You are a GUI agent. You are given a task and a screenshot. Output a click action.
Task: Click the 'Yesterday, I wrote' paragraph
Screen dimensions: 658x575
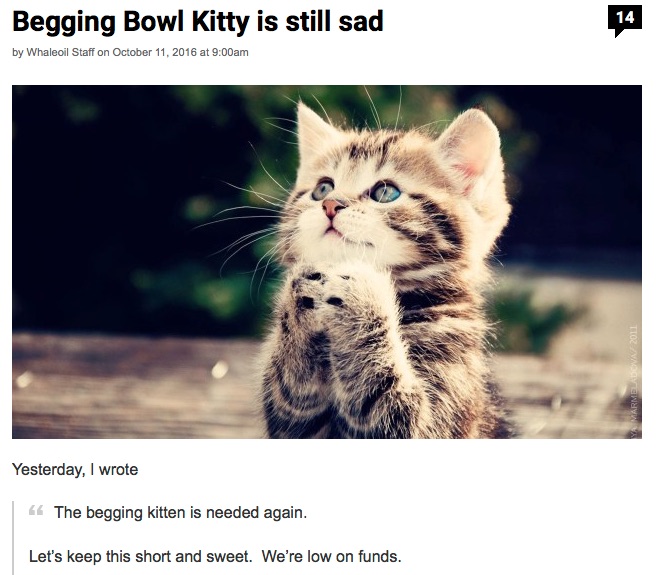click(75, 469)
